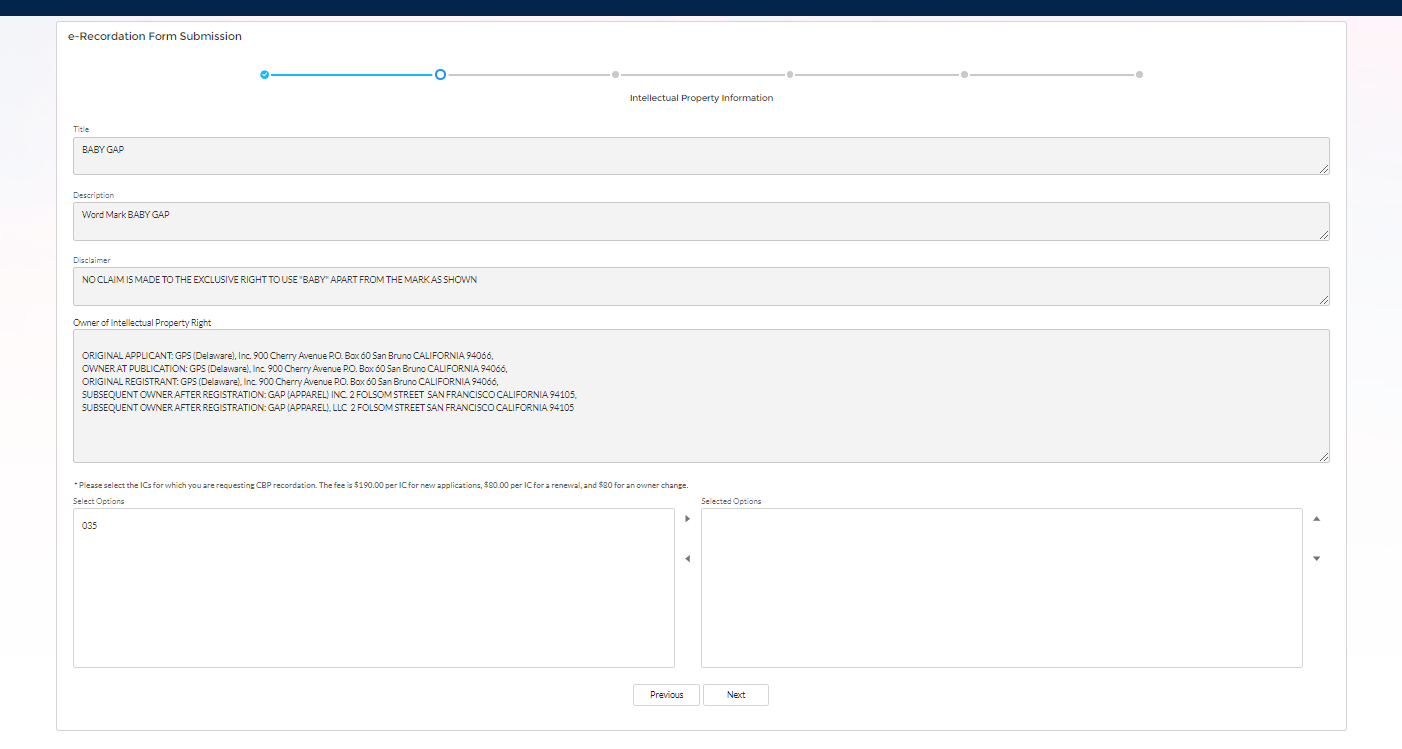Viewport: 1402px width, 749px height.
Task: Click the current second progress step circle
Action: pos(440,74)
